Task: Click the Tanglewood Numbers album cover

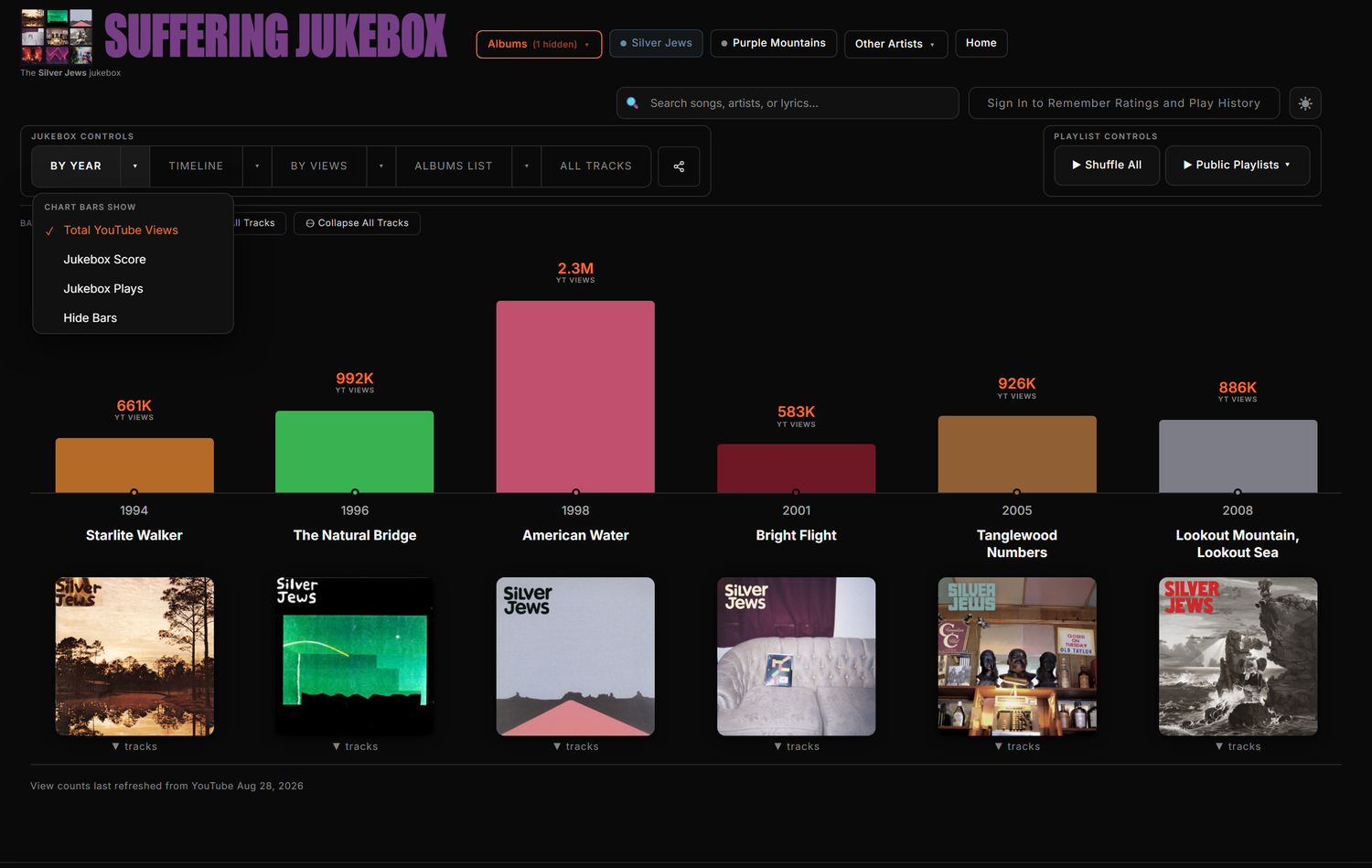Action: coord(1017,657)
